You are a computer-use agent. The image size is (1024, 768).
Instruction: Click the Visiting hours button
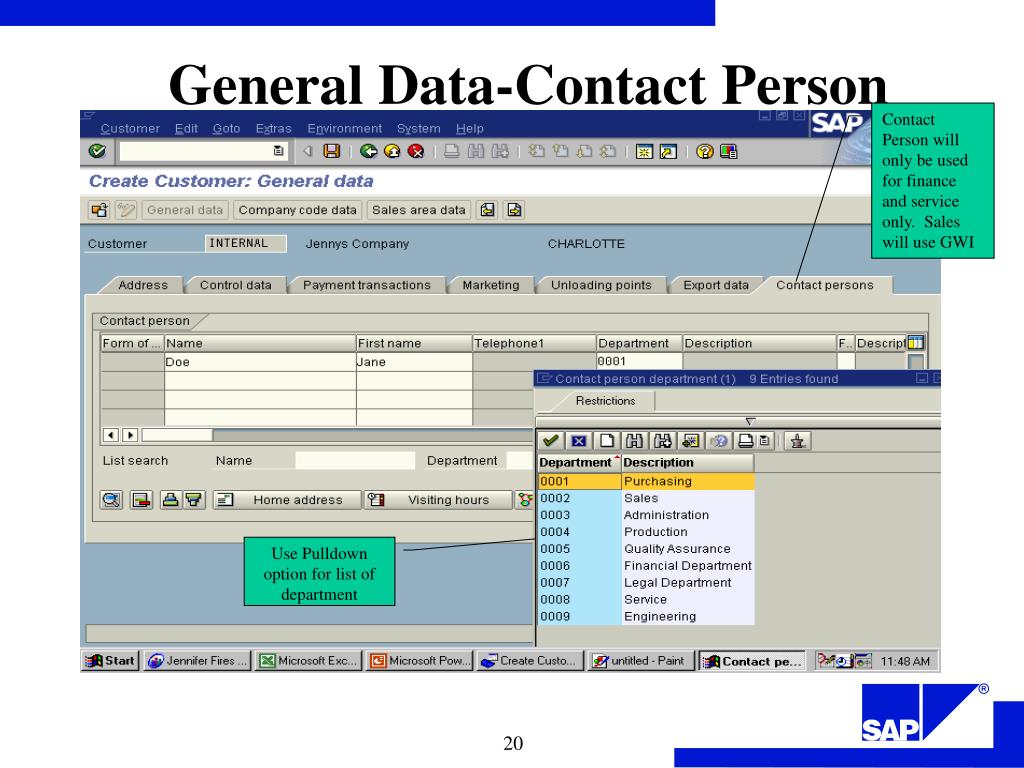[x=438, y=500]
